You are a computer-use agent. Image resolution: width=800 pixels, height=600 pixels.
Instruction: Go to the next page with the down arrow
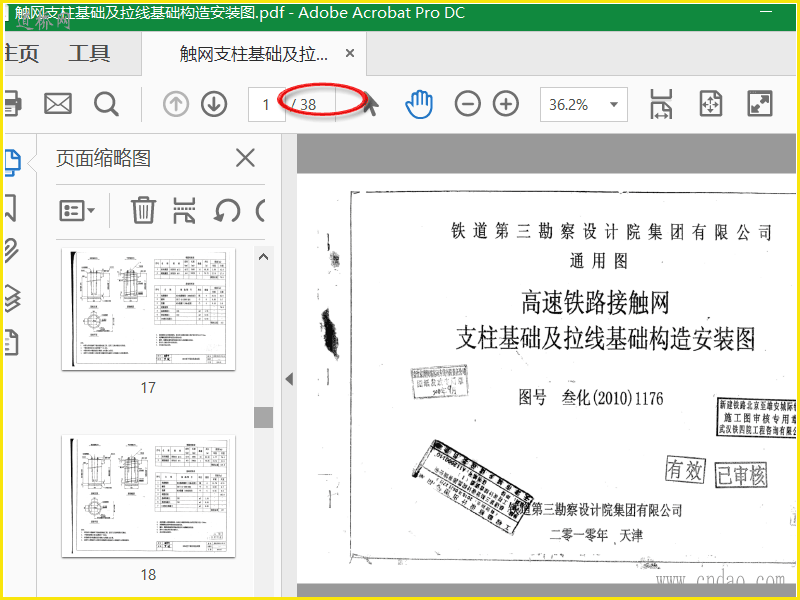[214, 104]
